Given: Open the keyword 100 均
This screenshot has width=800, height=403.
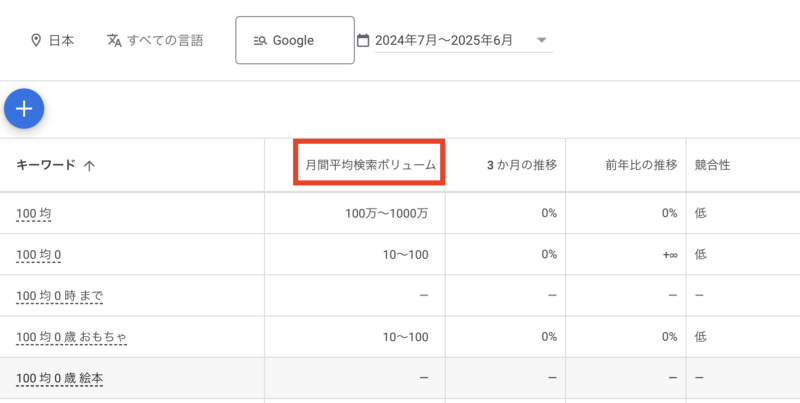Looking at the screenshot, I should 34,213.
